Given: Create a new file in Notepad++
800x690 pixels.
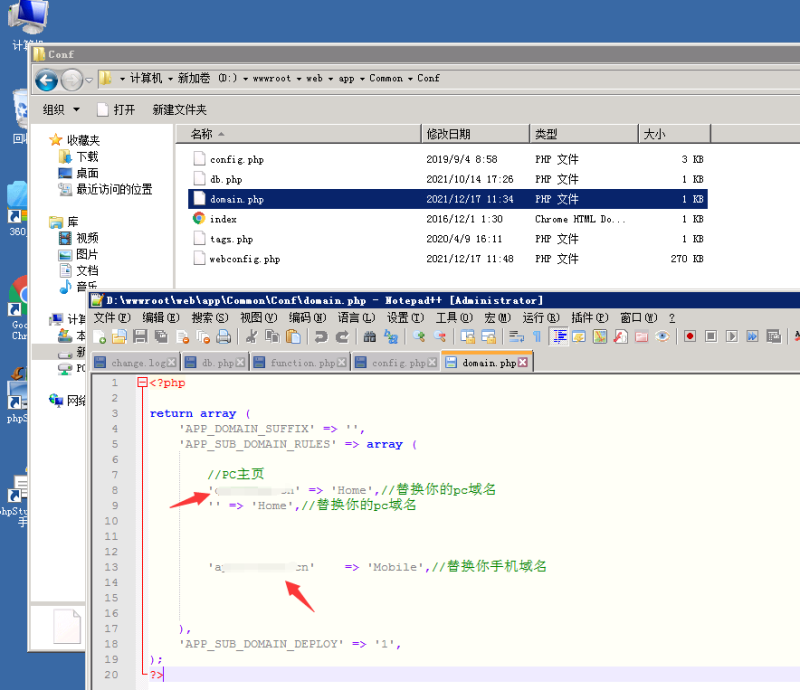Looking at the screenshot, I should point(100,337).
